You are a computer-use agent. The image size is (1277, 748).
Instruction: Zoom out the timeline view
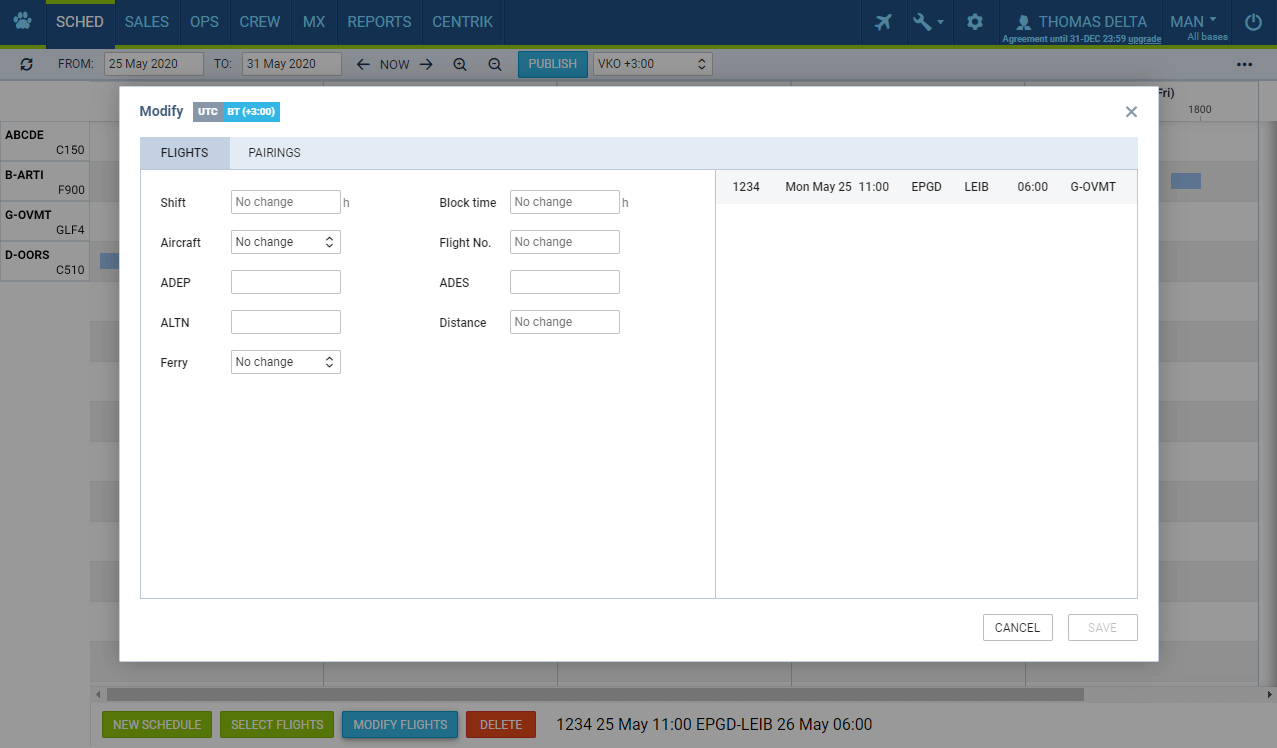[x=494, y=64]
